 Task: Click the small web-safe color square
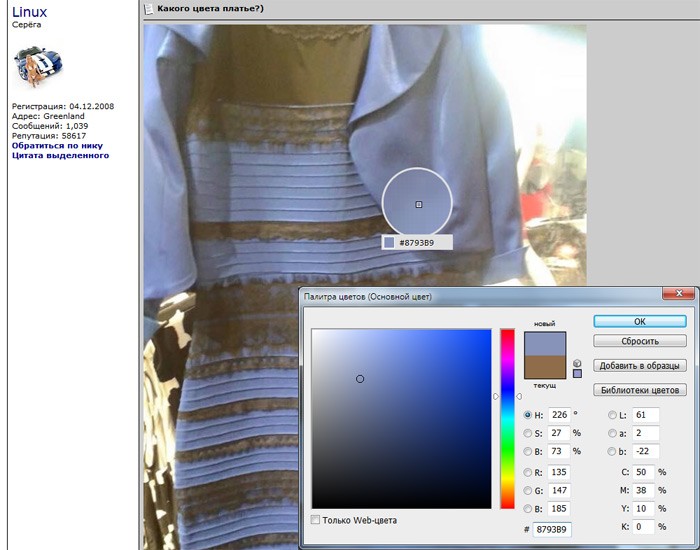pos(577,374)
